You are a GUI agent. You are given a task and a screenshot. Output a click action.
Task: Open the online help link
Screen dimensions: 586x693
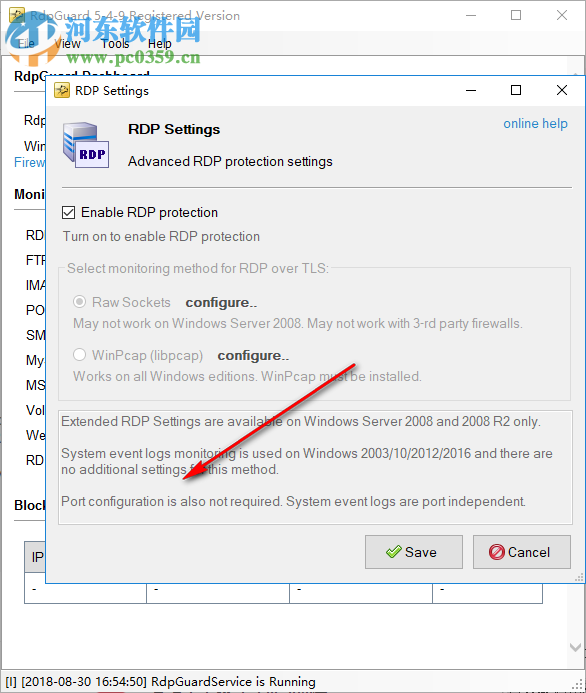tap(535, 123)
